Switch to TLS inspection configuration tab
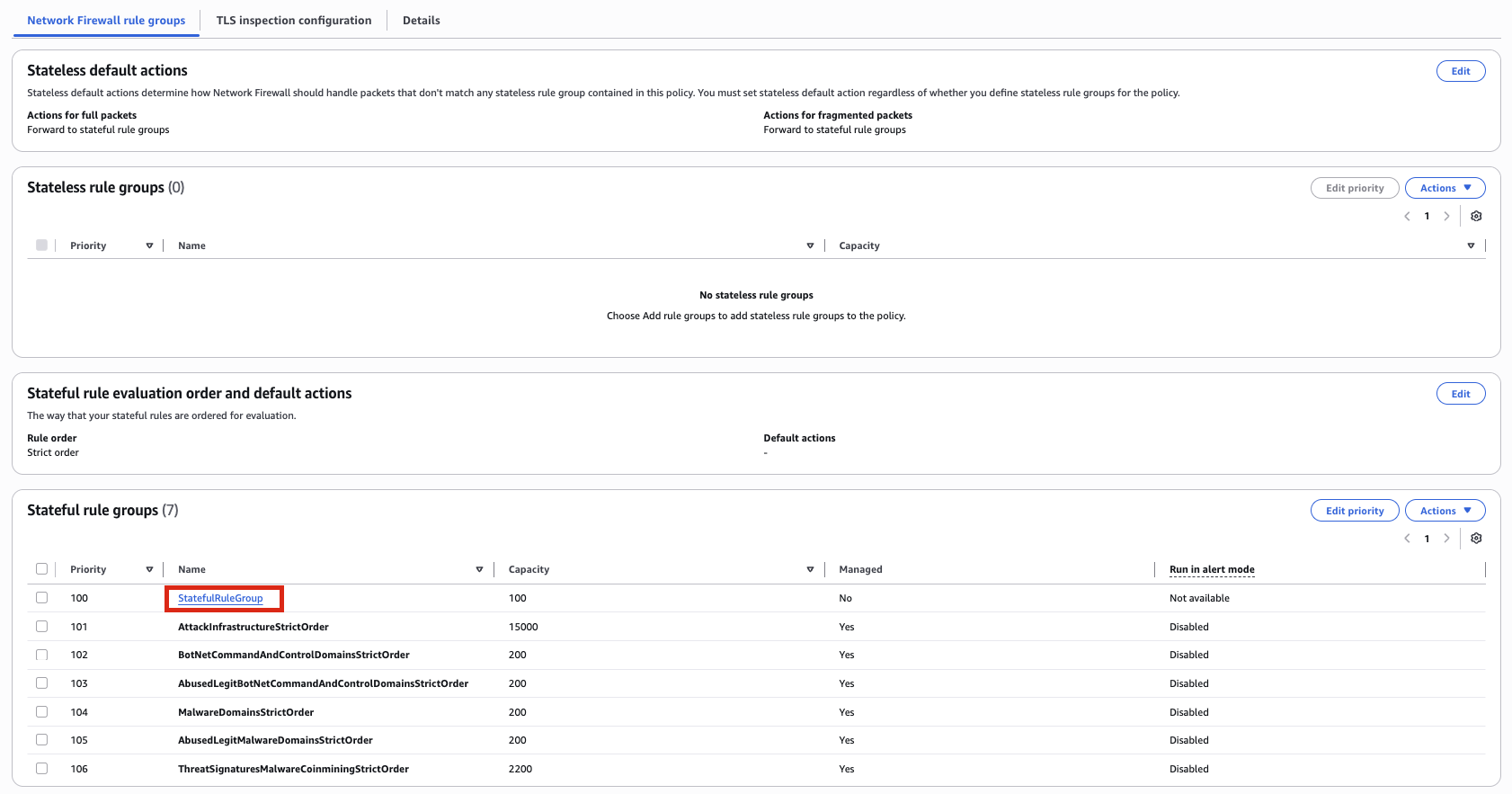 tap(293, 21)
